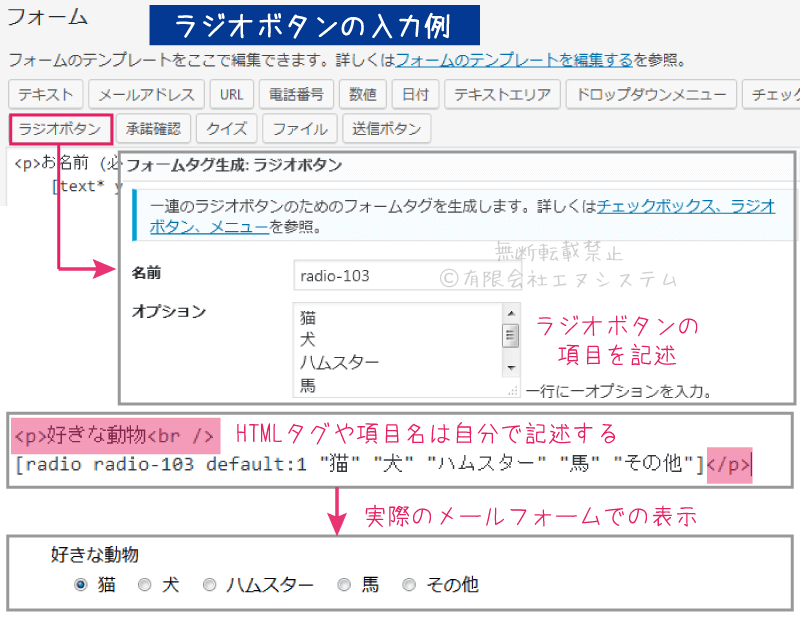Click the 電話番号 tag button
800x619 pixels.
click(296, 94)
